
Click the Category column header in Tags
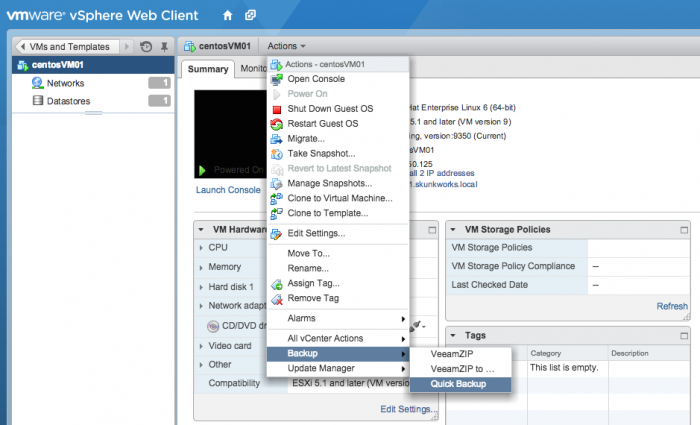[567, 353]
